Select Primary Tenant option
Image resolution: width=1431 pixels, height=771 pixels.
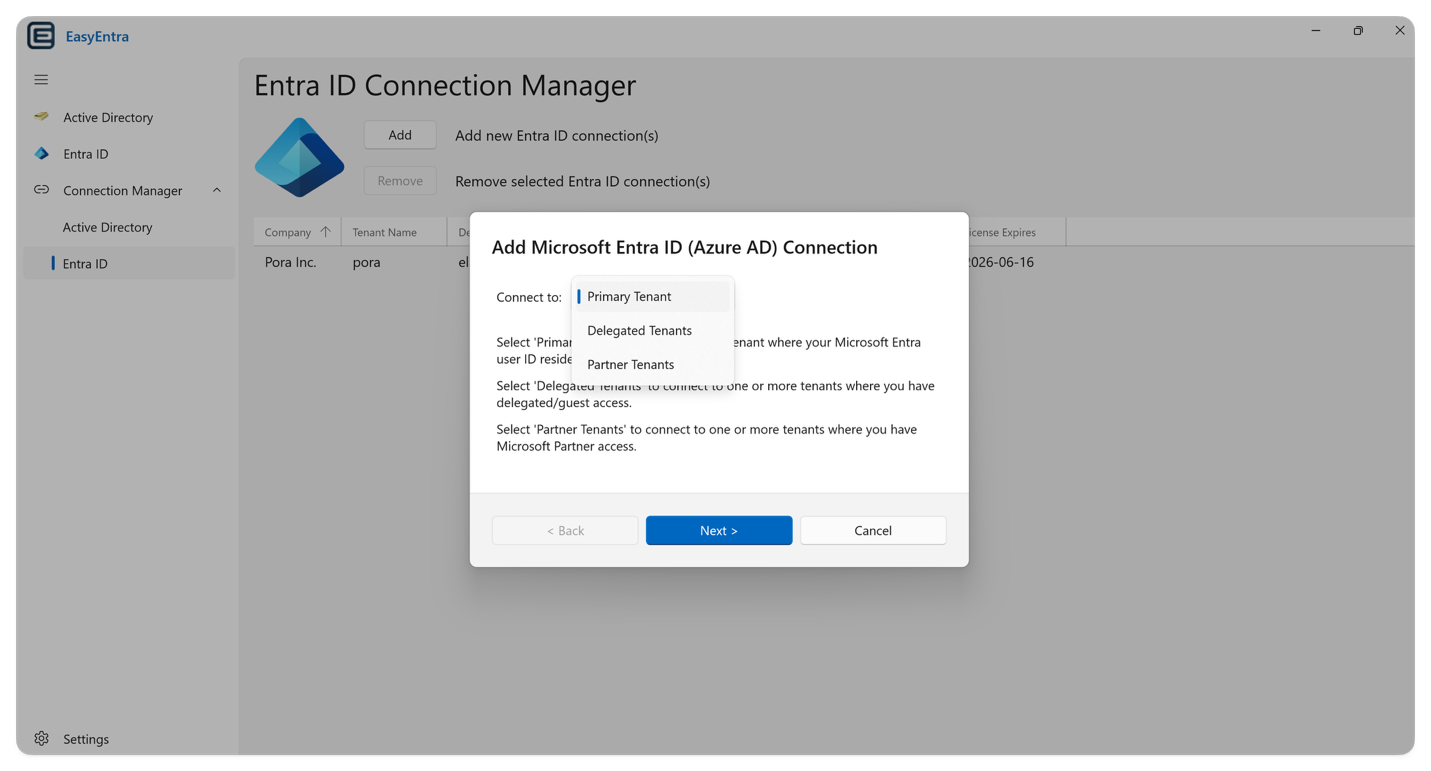click(x=653, y=296)
